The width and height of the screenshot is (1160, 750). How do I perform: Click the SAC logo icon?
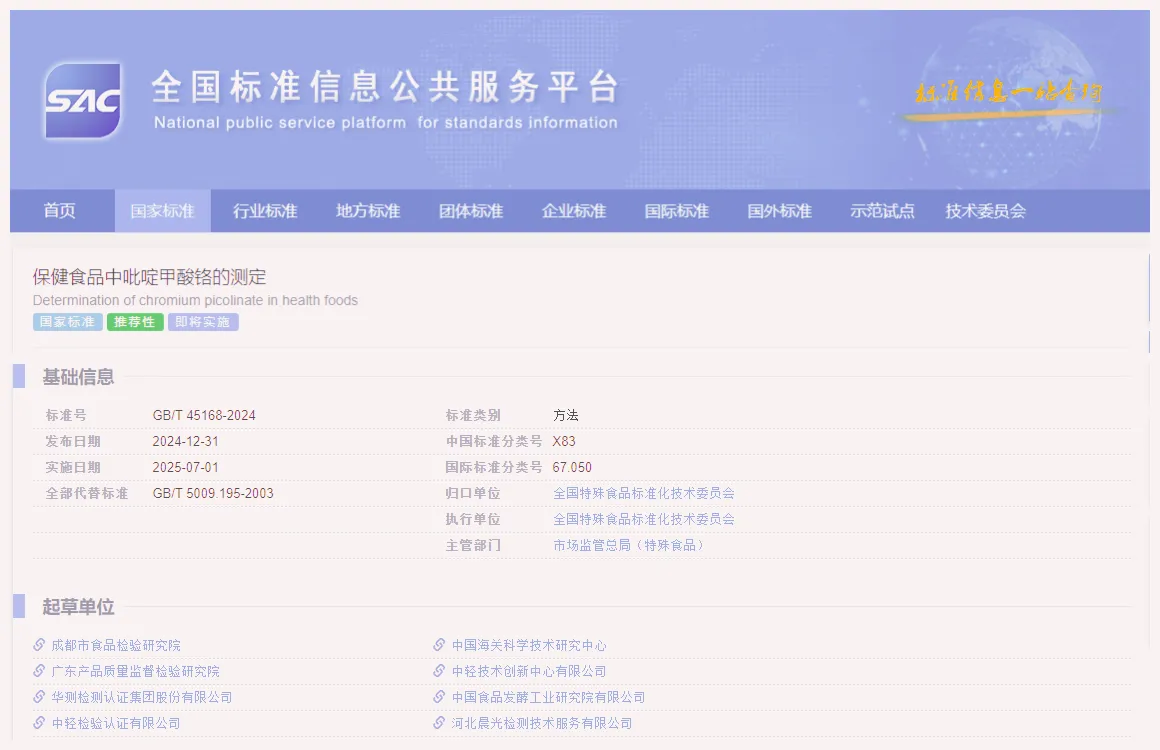83,101
